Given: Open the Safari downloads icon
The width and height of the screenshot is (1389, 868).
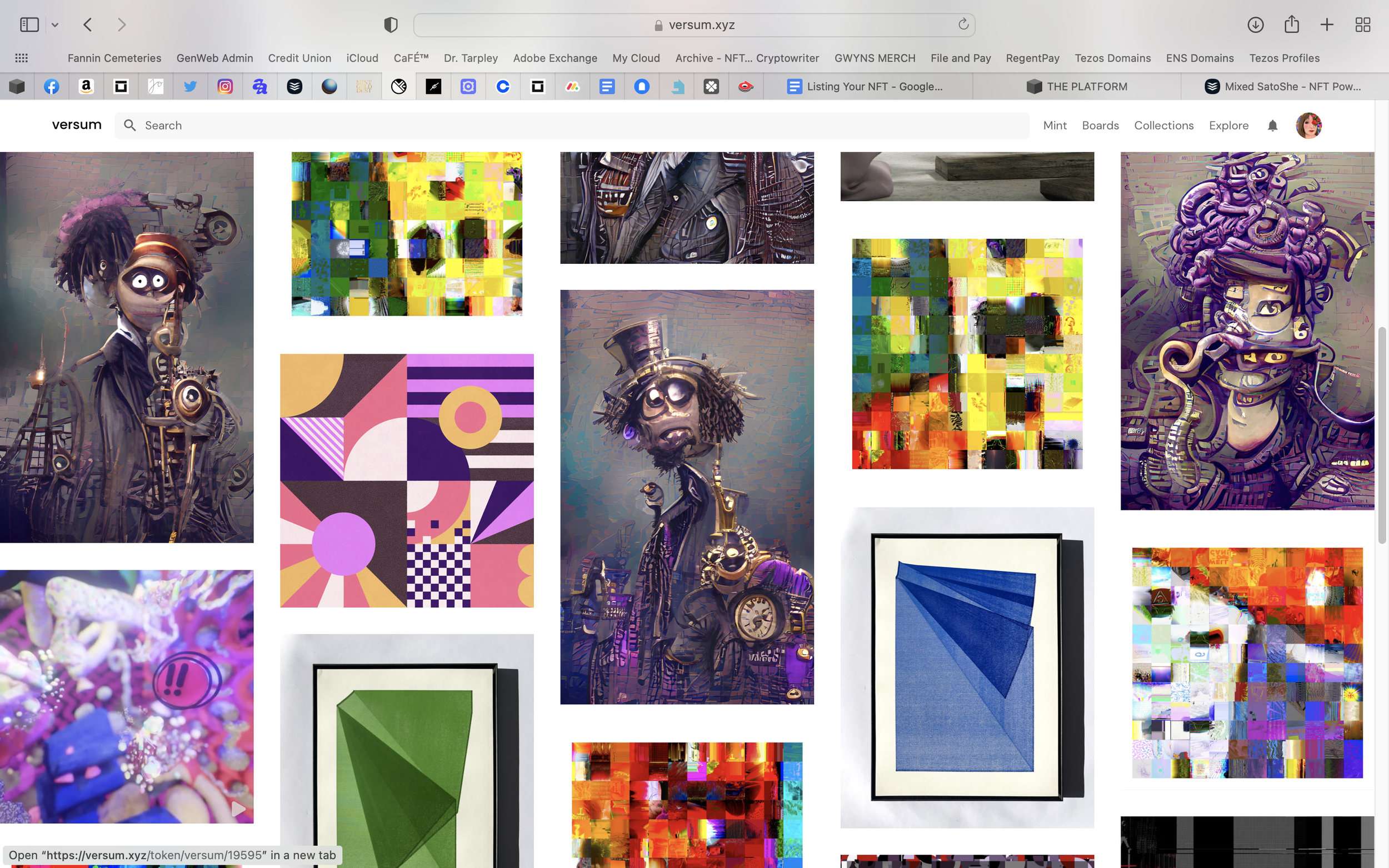Looking at the screenshot, I should click(1255, 24).
